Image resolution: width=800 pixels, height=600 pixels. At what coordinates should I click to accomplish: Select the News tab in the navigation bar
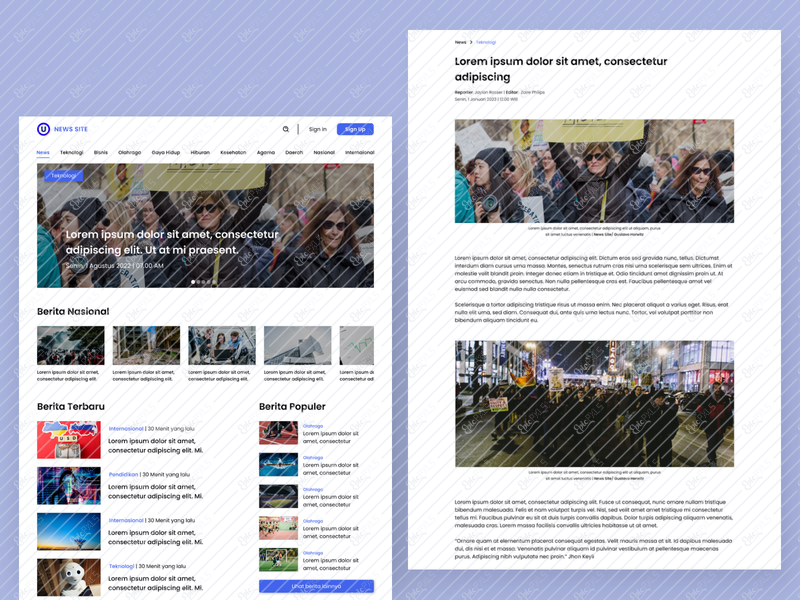pos(43,152)
